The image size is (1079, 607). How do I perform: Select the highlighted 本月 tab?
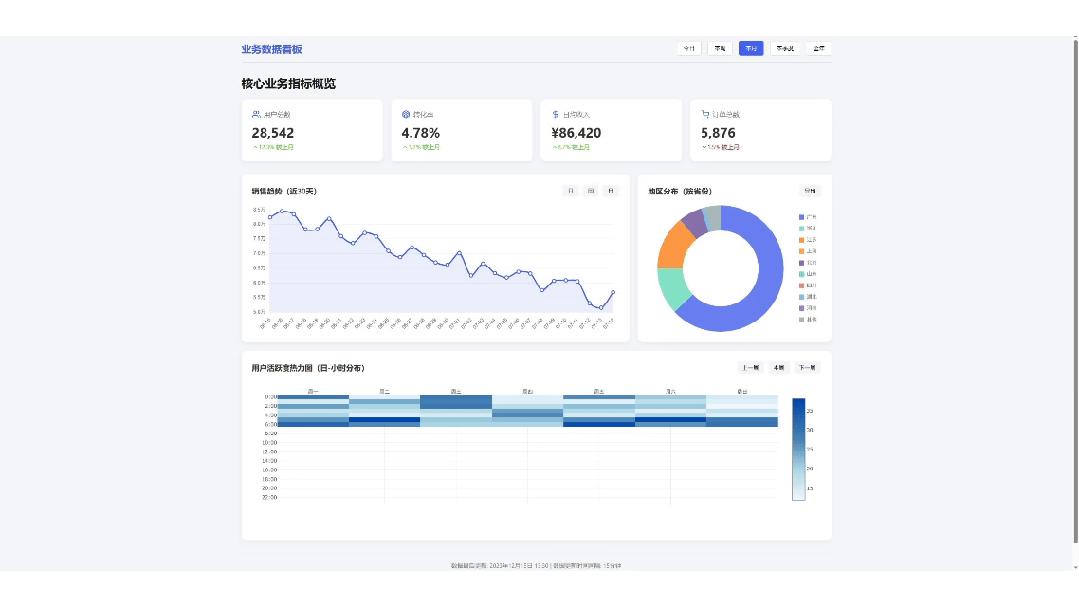751,48
